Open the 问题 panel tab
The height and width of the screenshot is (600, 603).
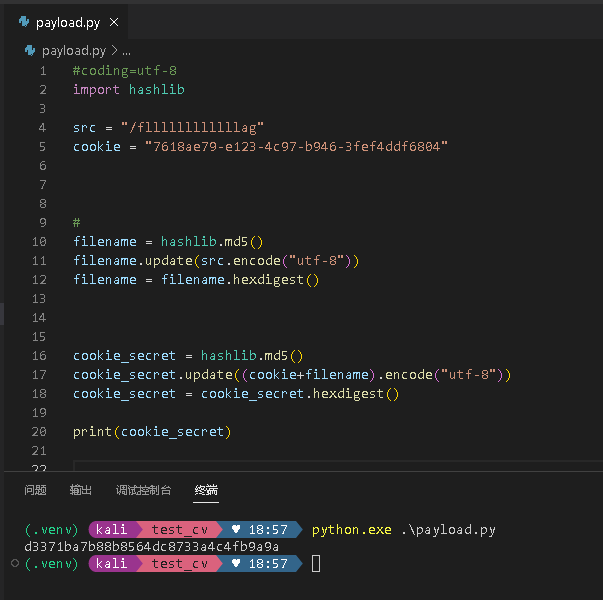pos(35,490)
